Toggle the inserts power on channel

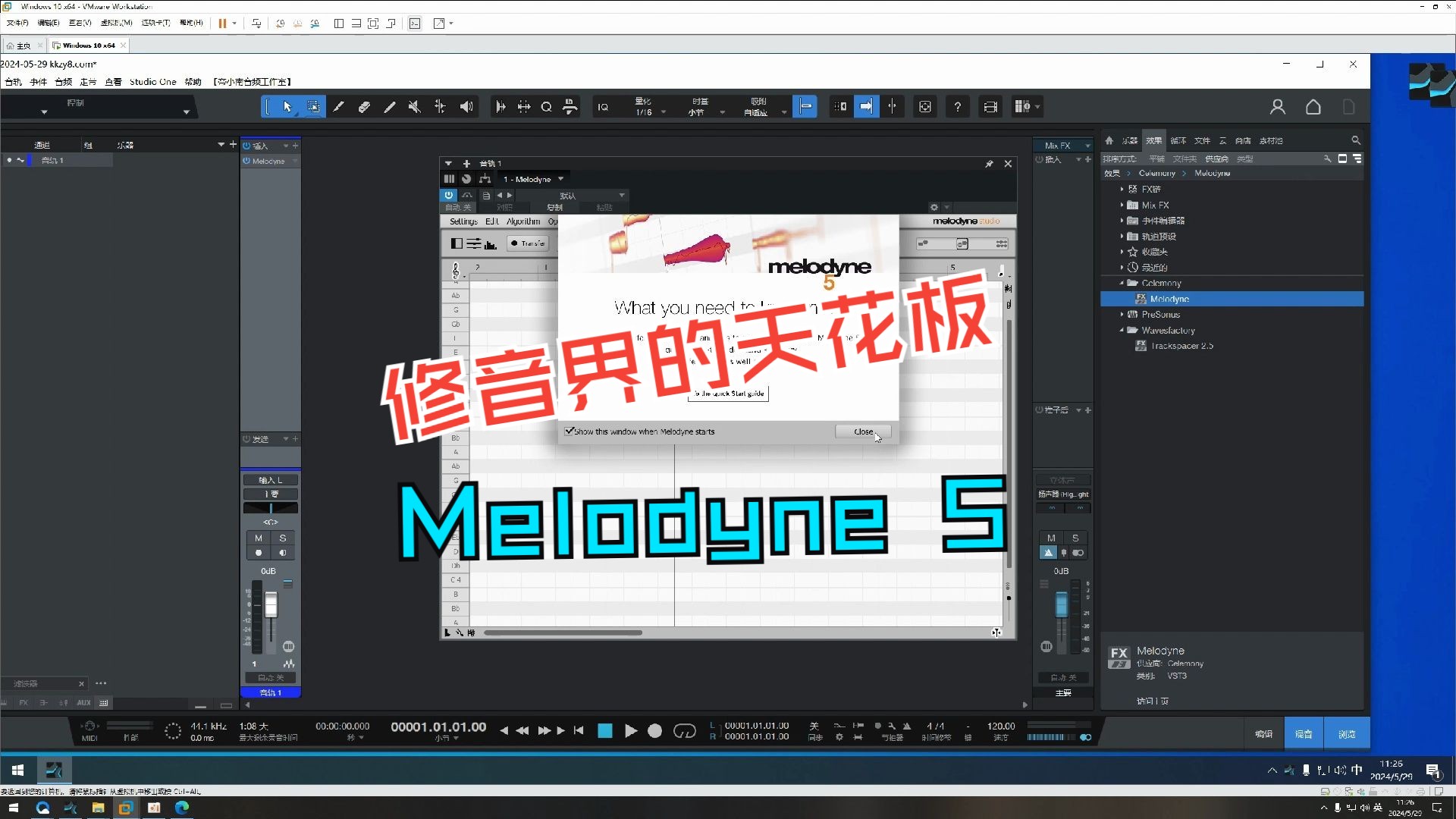pyautogui.click(x=246, y=146)
